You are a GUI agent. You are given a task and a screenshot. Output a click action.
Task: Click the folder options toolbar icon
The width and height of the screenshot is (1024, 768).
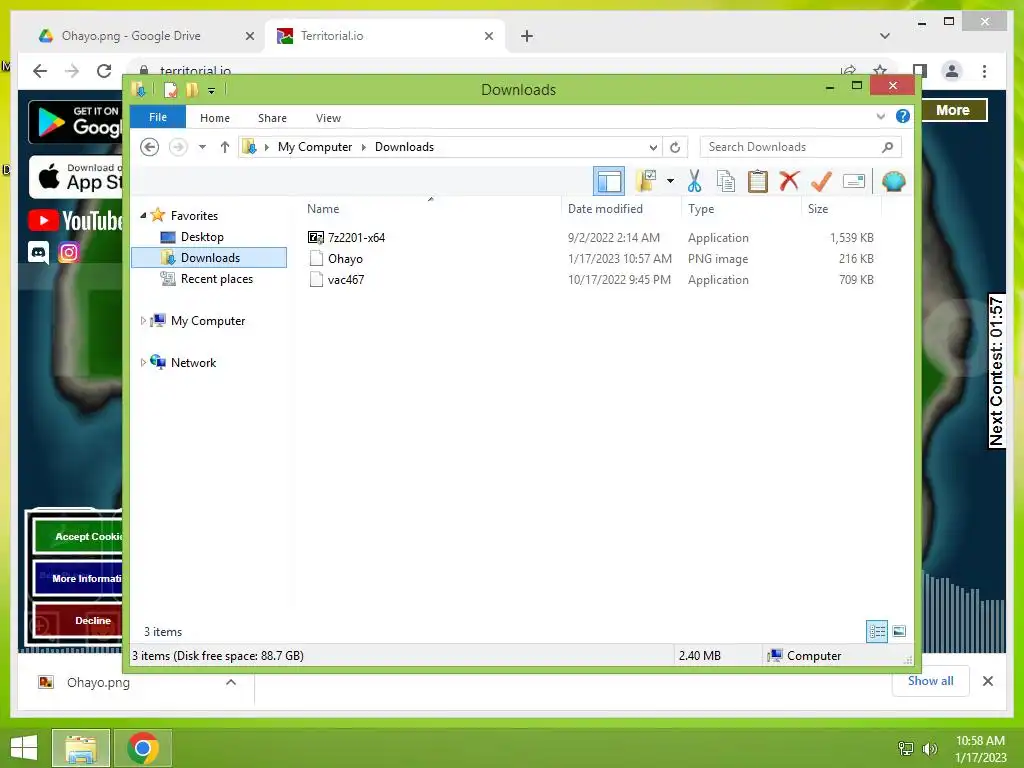647,181
